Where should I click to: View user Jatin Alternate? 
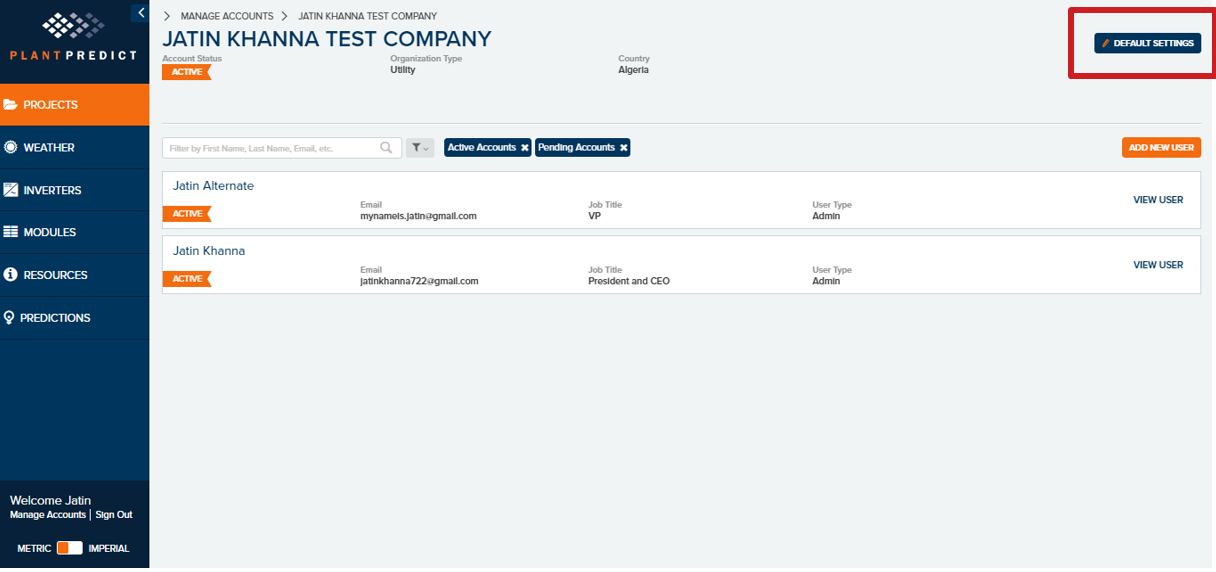coord(1158,200)
